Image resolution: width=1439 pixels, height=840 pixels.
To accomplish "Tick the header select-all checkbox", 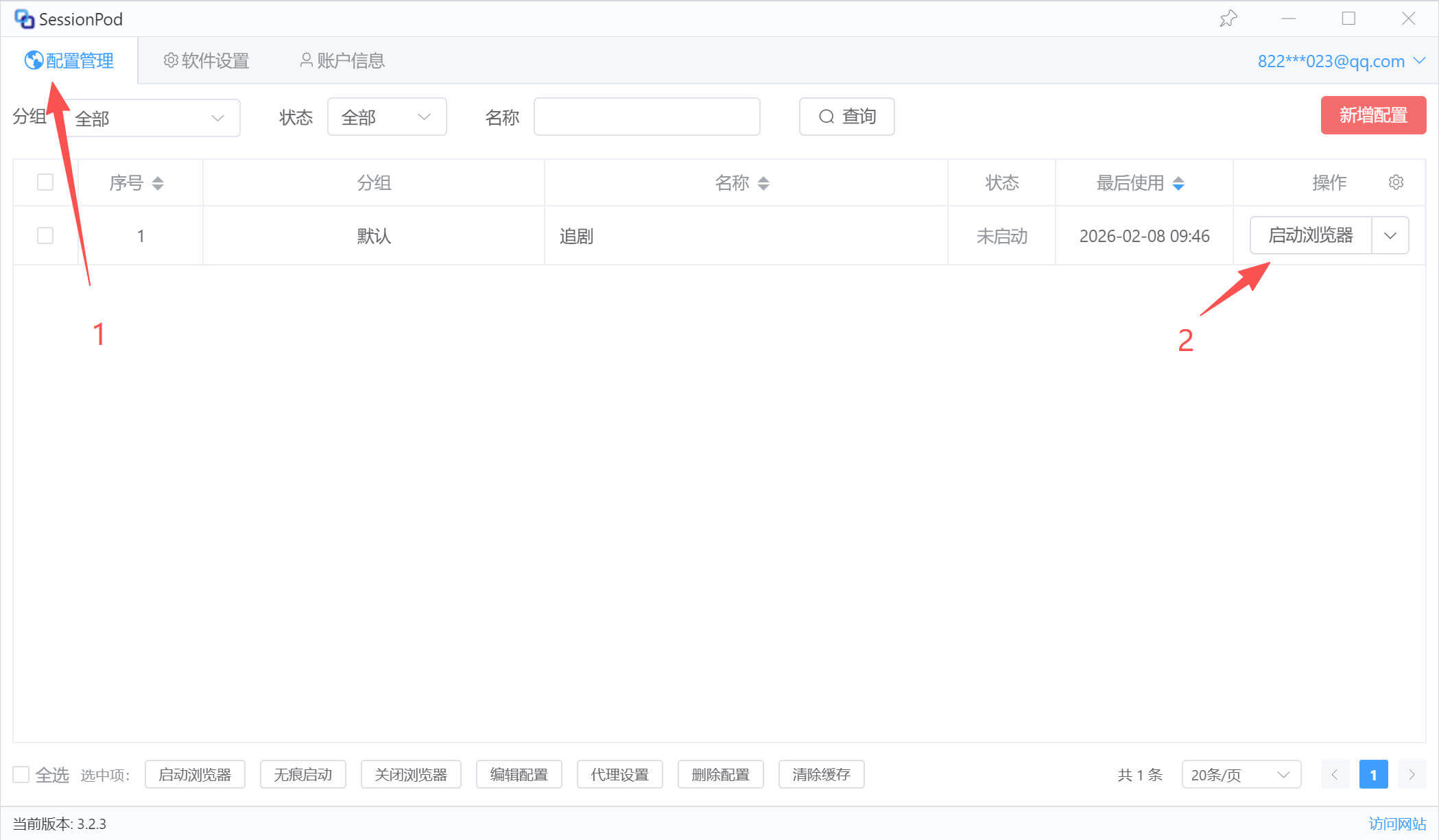I will [x=45, y=182].
